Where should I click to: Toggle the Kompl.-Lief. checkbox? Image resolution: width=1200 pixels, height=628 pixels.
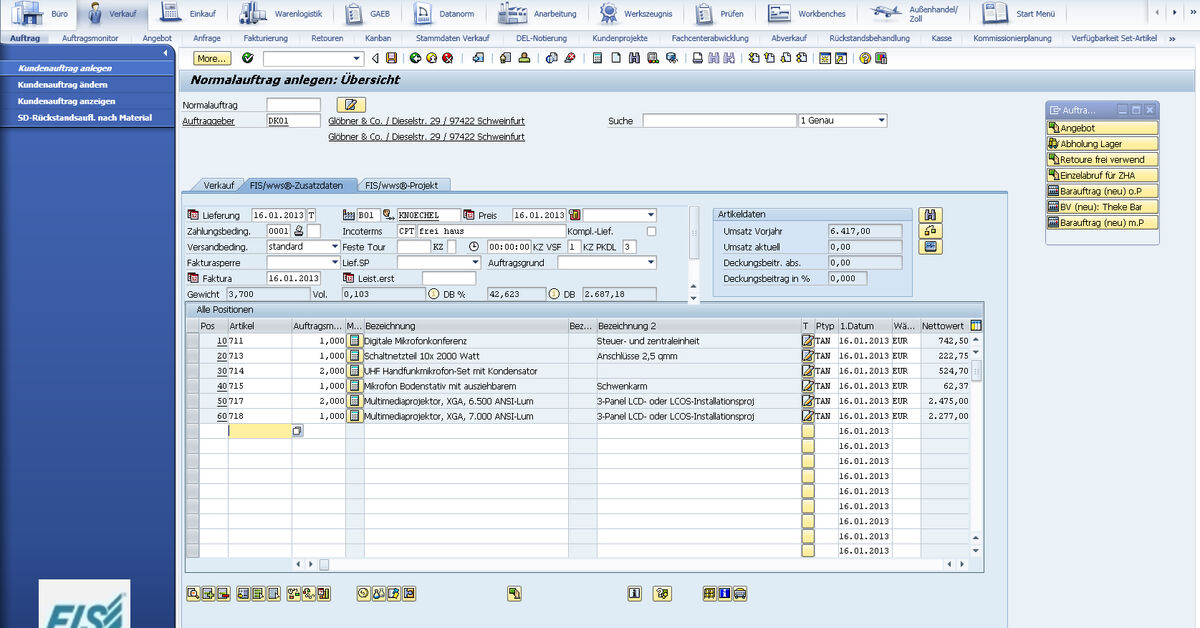click(x=651, y=231)
